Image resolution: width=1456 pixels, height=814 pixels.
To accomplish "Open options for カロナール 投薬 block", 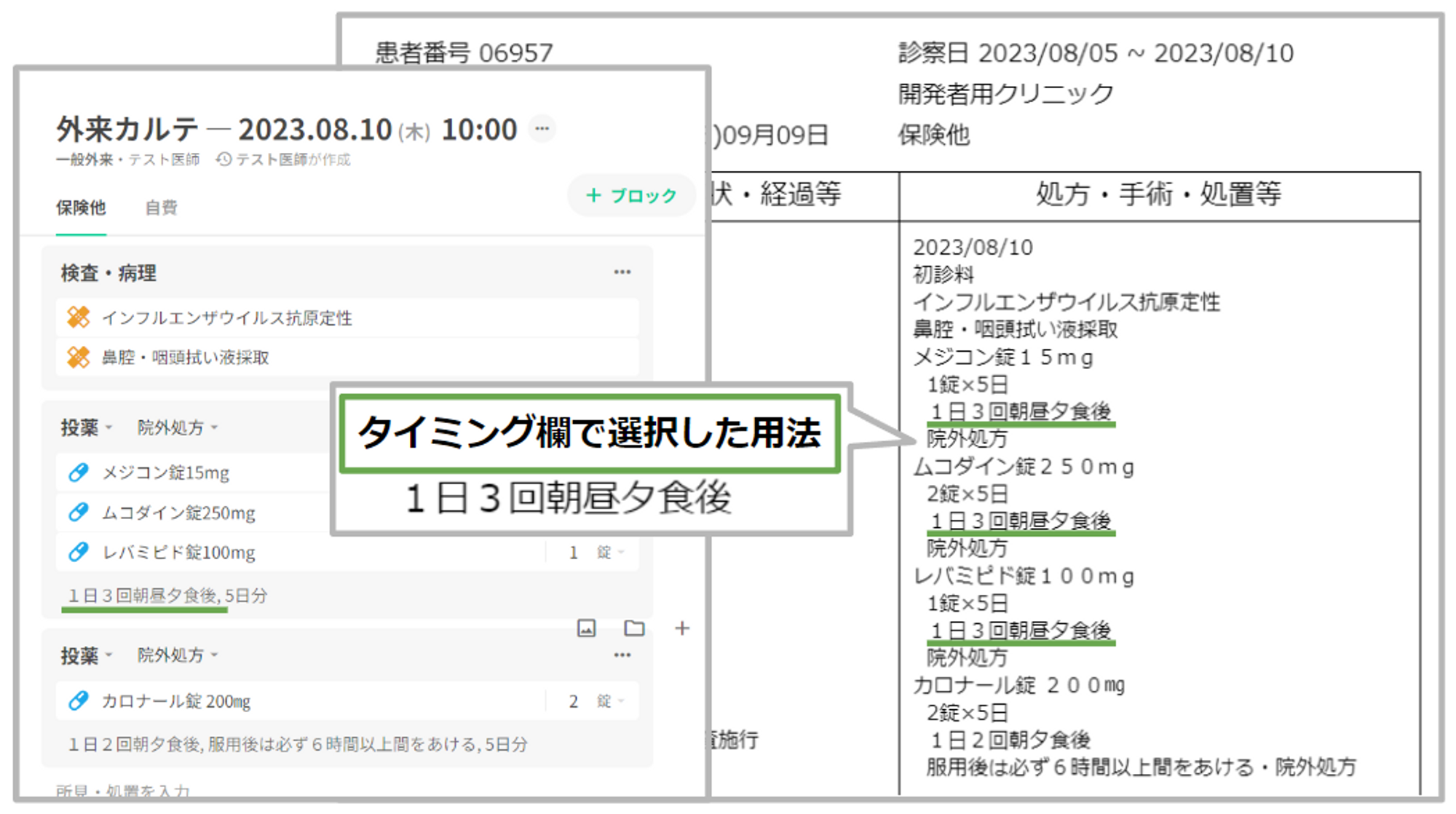I will point(622,655).
